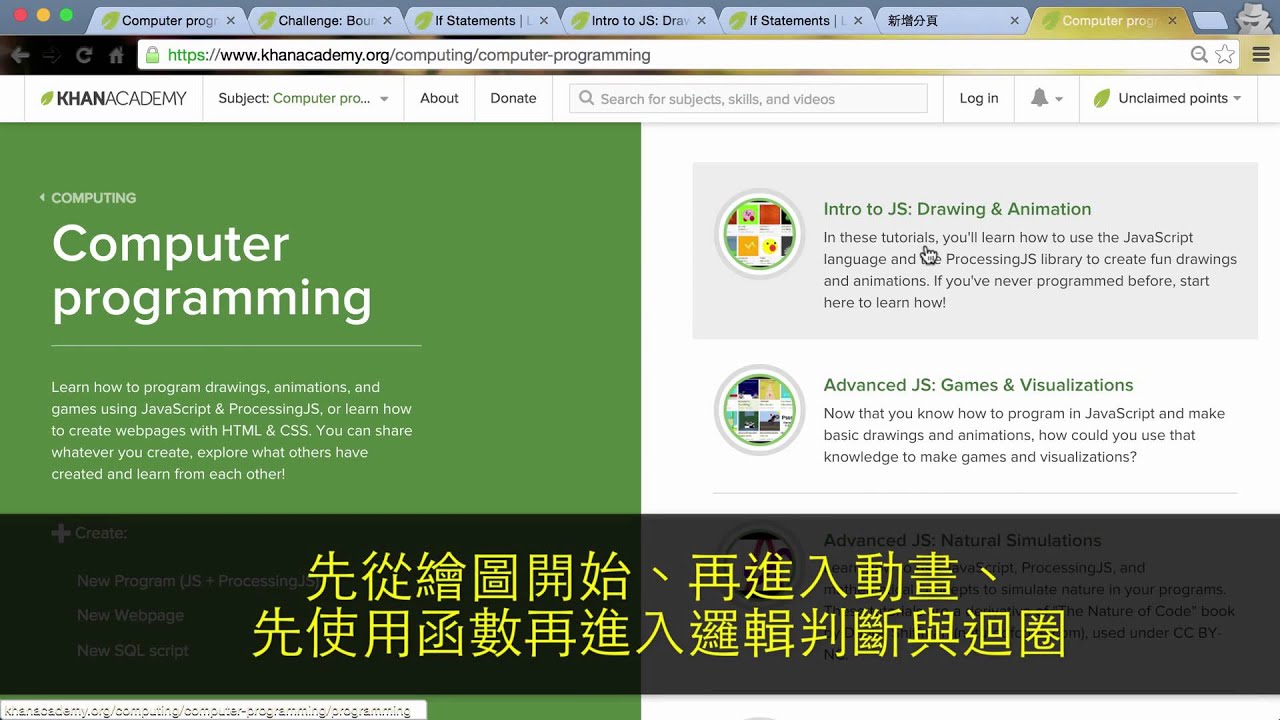Image resolution: width=1280 pixels, height=720 pixels.
Task: Close the Challenge: Bouncy tab
Action: click(387, 20)
